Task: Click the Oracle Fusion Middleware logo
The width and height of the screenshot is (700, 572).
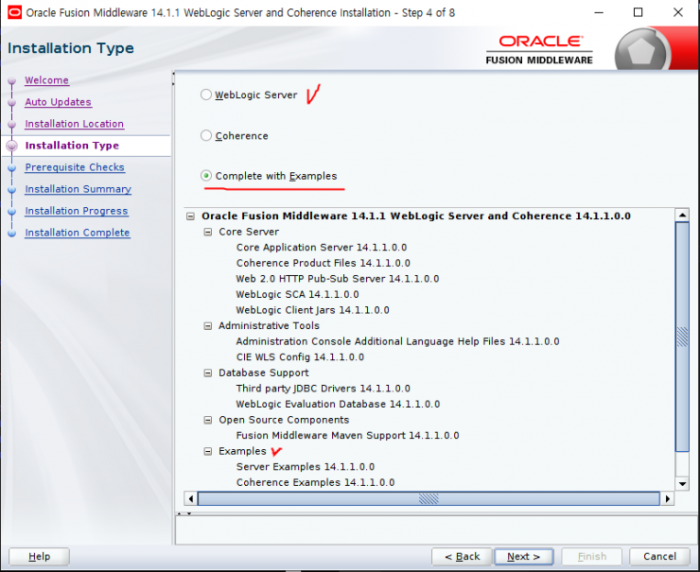Action: coord(539,50)
